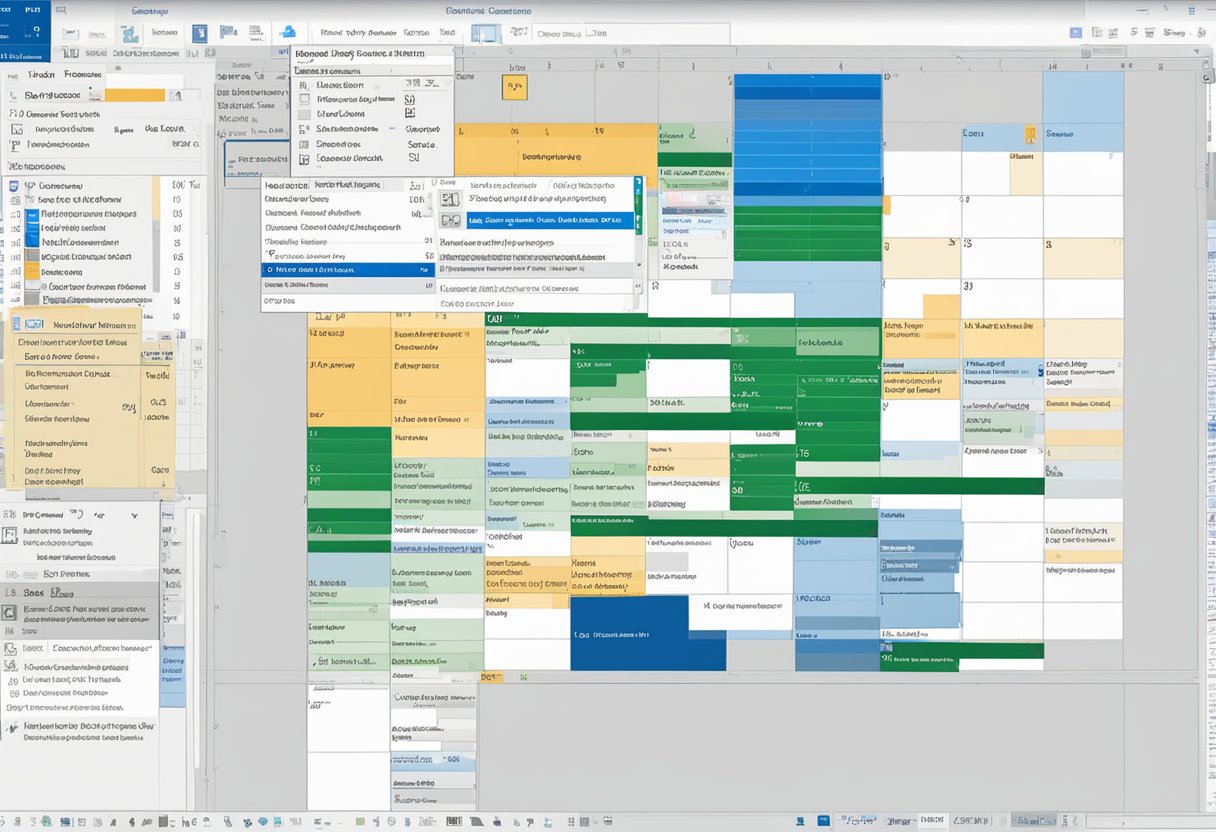Viewport: 1216px width, 832px height.
Task: Click the small blue view icon in top-right toolbar
Action: pos(1076,33)
